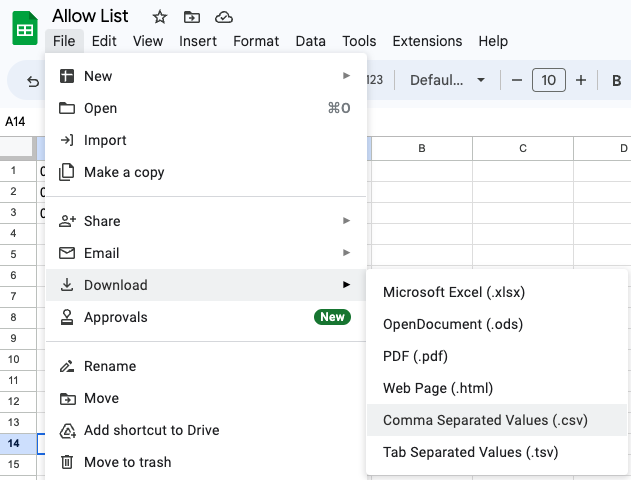Click the Allow List document title

pos(90,16)
